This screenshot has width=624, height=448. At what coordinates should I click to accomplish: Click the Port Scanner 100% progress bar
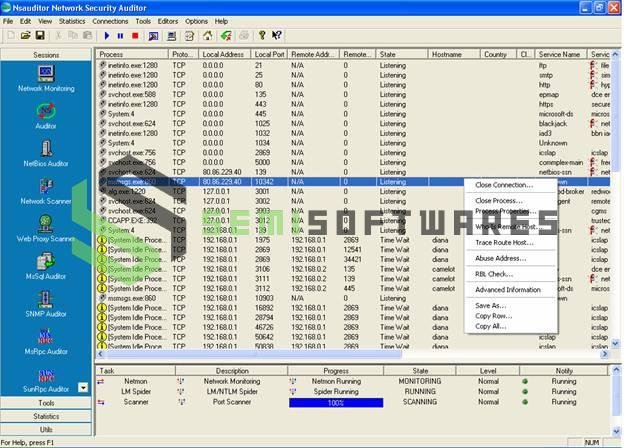point(336,403)
